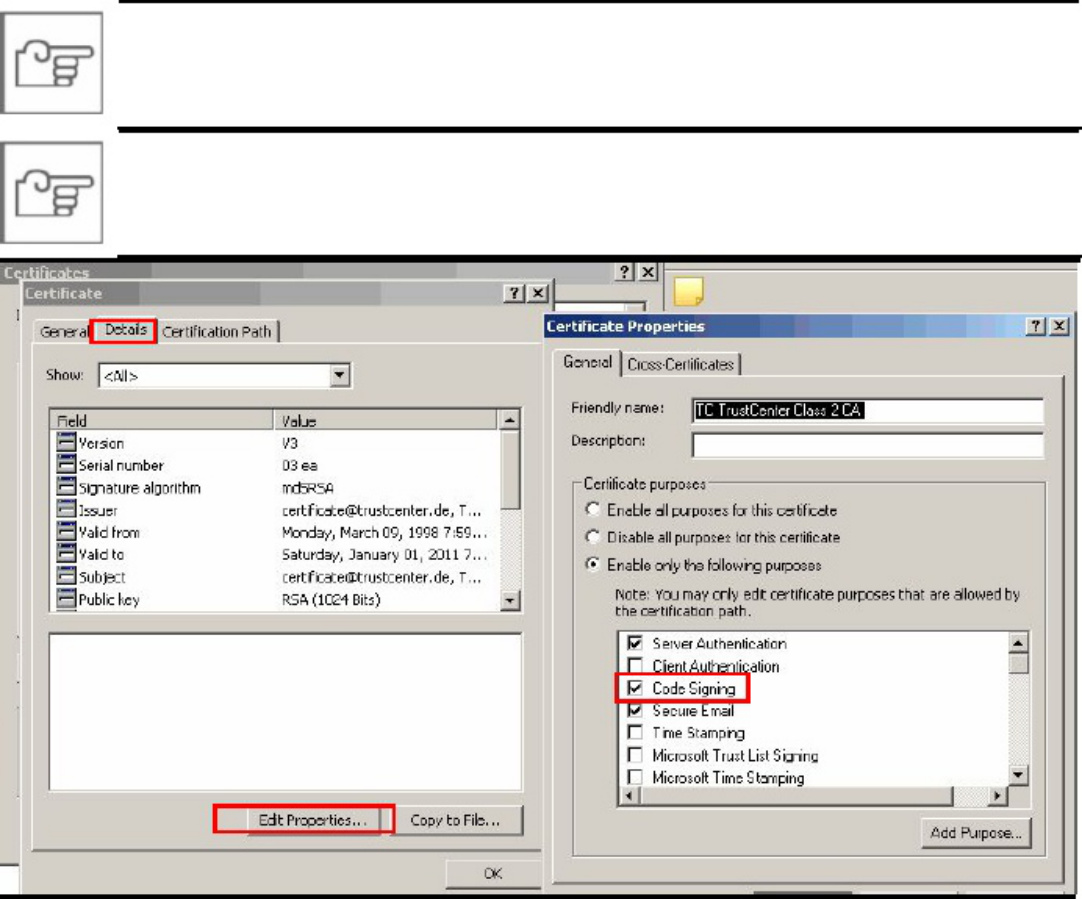Select the Issuer field icon
The height and width of the screenshot is (899, 1082).
tap(66, 510)
